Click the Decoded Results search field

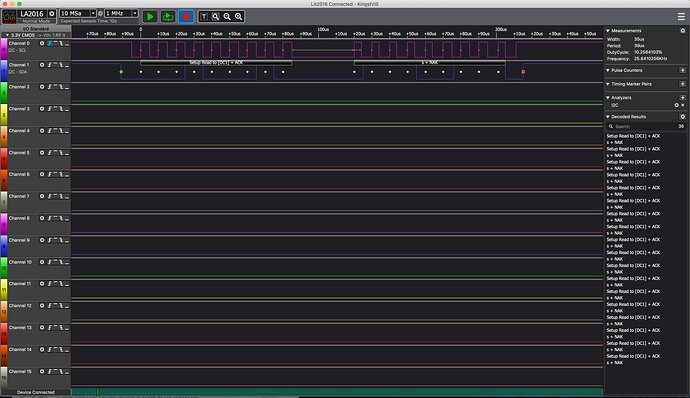point(645,126)
